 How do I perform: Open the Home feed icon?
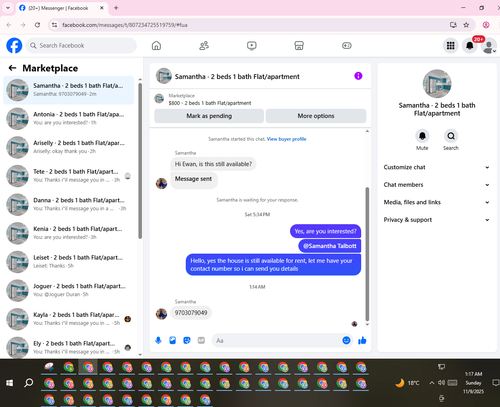[x=156, y=46]
